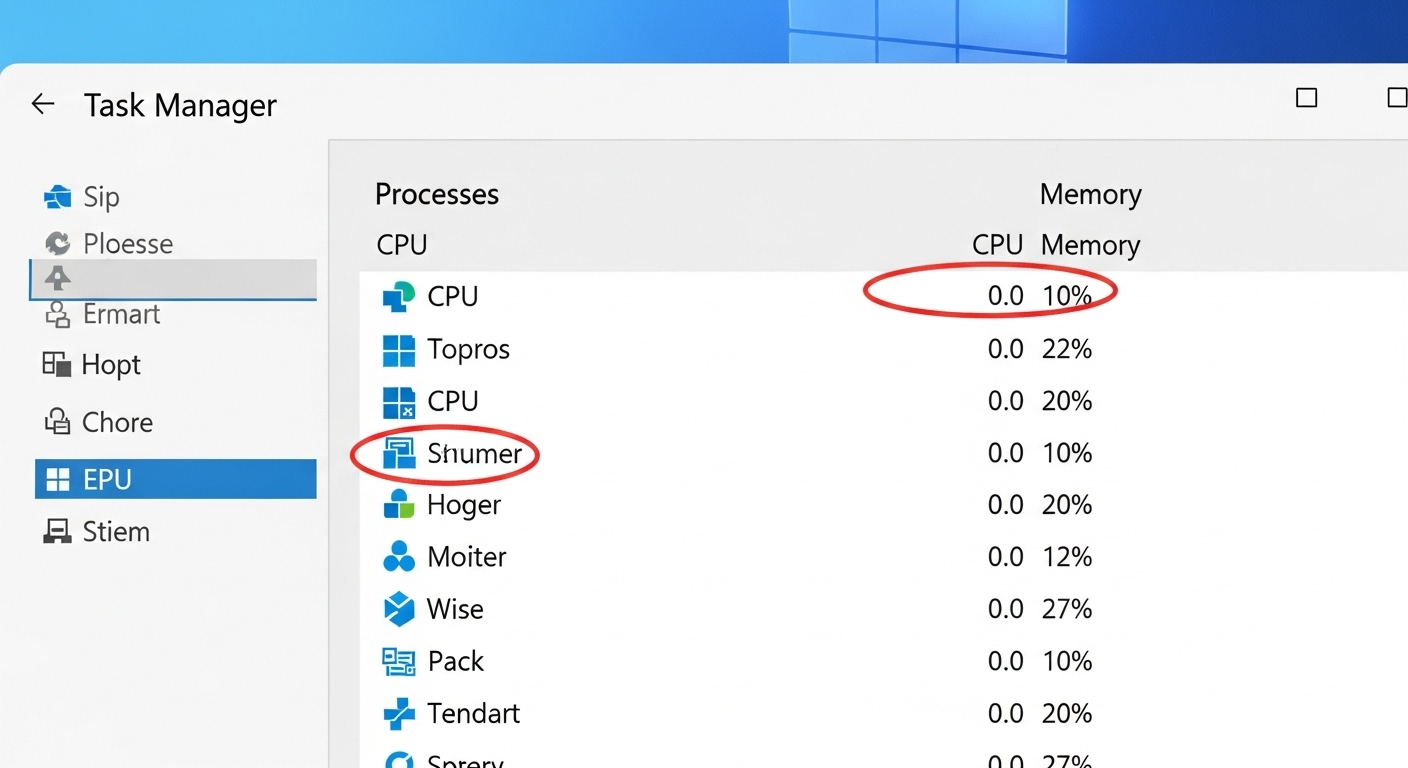The height and width of the screenshot is (768, 1408).
Task: Sort processes by the Memory column header
Action: point(1090,244)
